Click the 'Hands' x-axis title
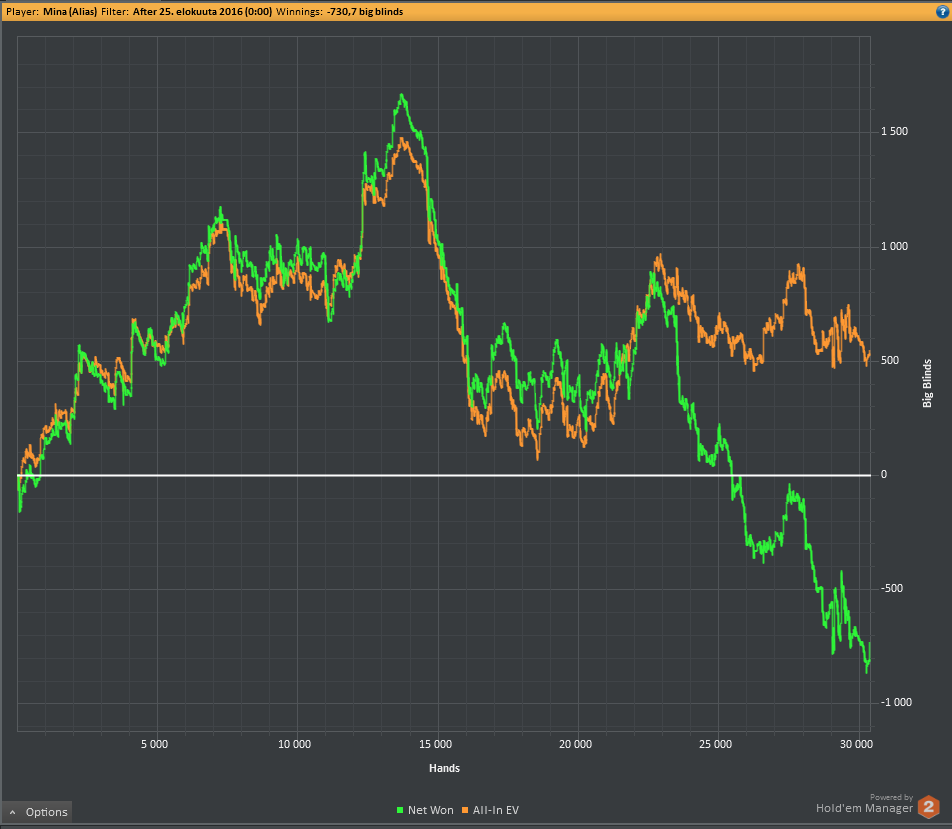The image size is (952, 829). click(x=444, y=768)
